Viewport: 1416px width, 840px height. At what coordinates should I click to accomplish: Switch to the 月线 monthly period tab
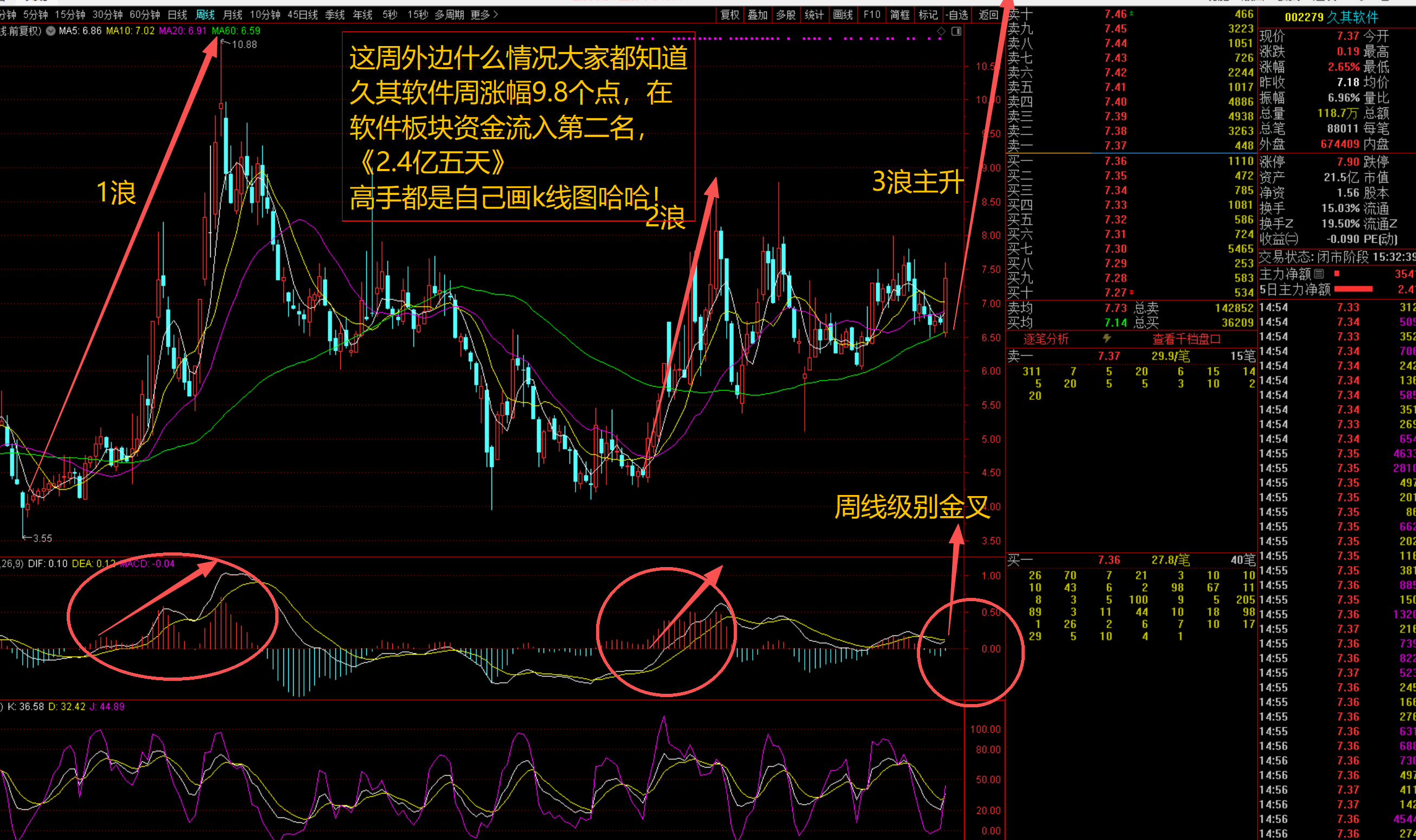[232, 15]
